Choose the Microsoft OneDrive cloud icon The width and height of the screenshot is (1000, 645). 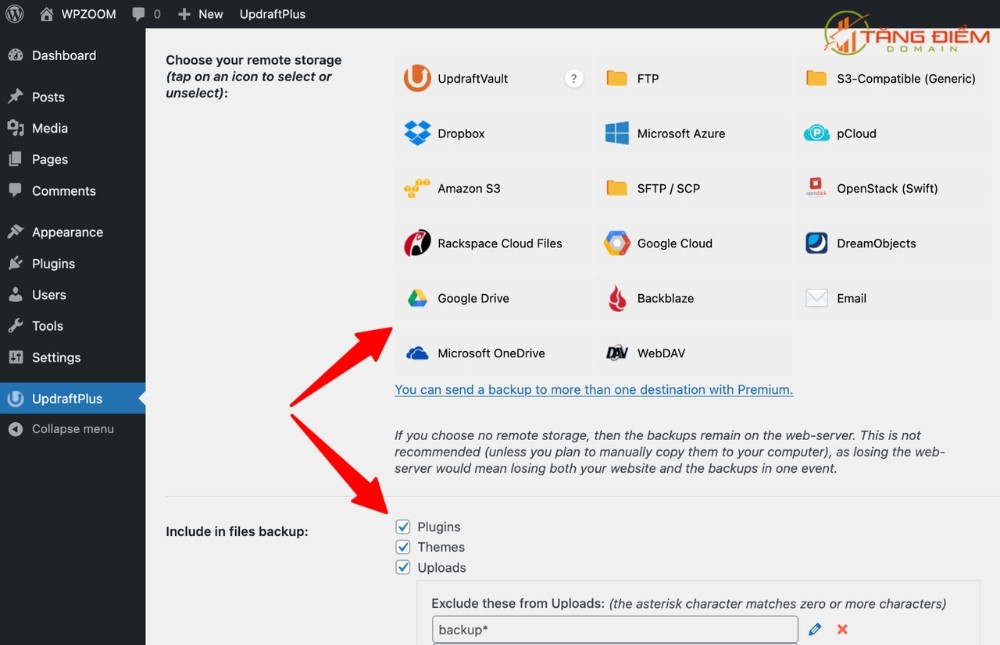[417, 353]
